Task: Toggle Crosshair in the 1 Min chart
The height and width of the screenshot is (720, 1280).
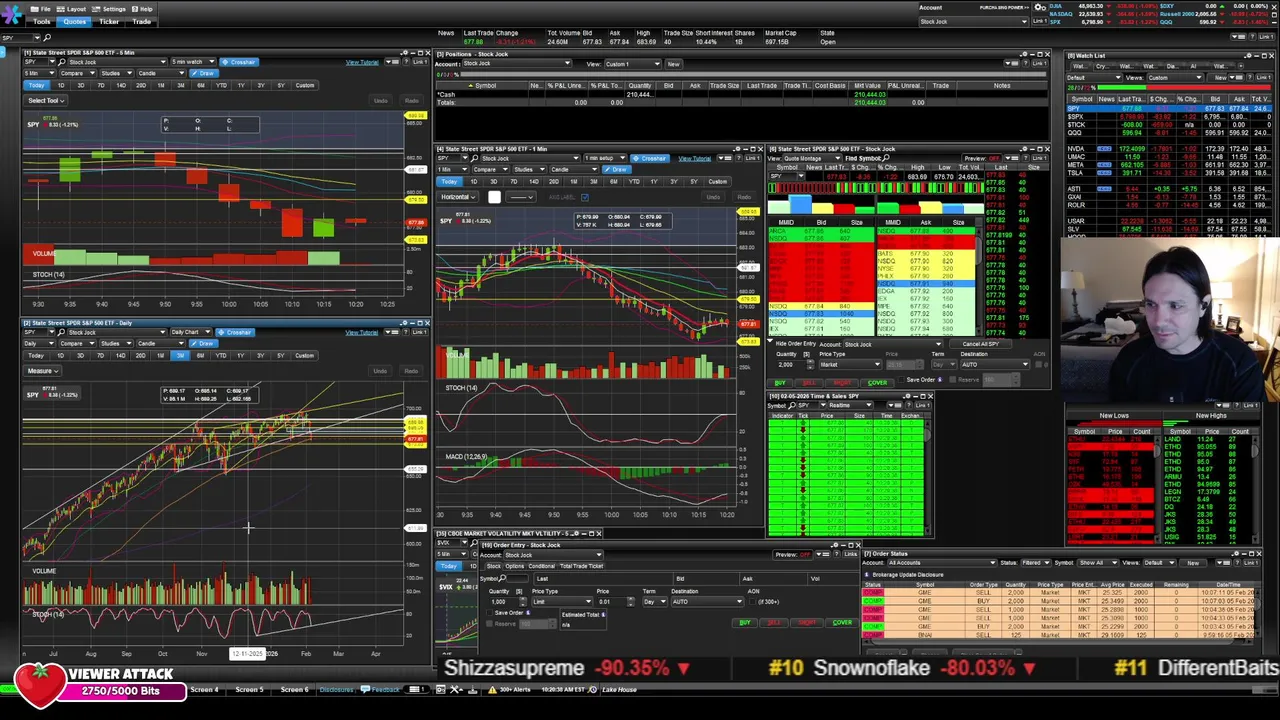Action: 651,158
